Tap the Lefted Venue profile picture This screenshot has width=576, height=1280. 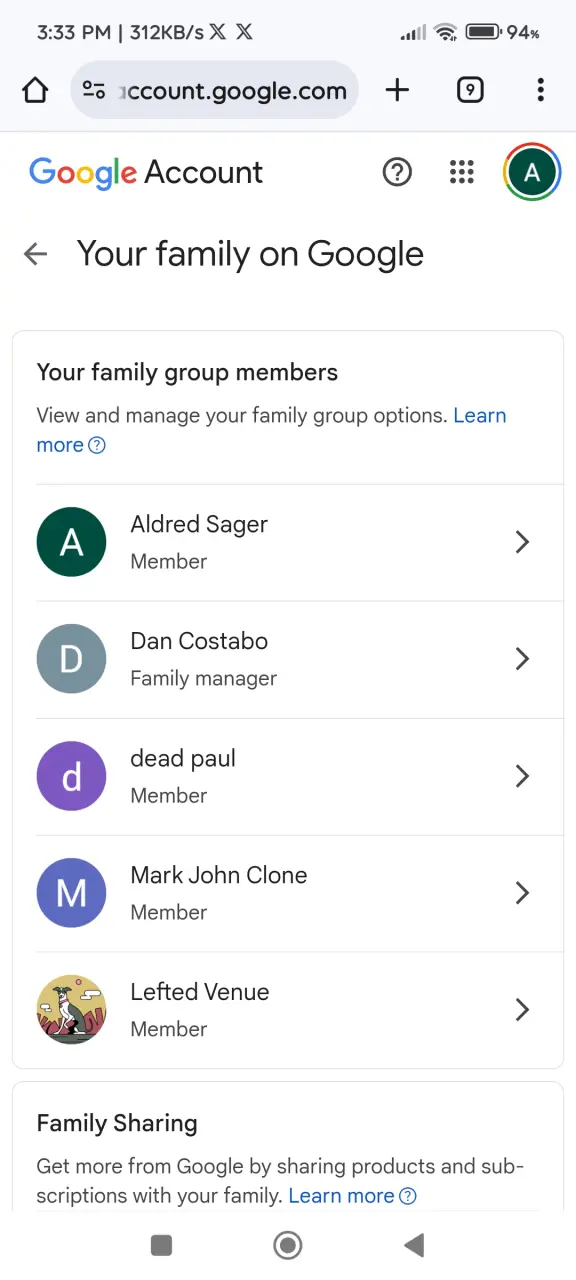71,1010
